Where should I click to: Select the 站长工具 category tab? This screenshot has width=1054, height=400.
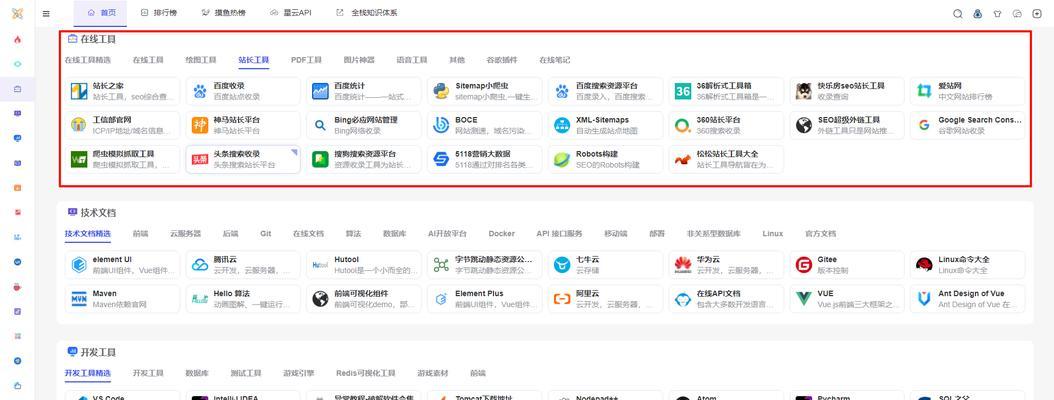254,60
